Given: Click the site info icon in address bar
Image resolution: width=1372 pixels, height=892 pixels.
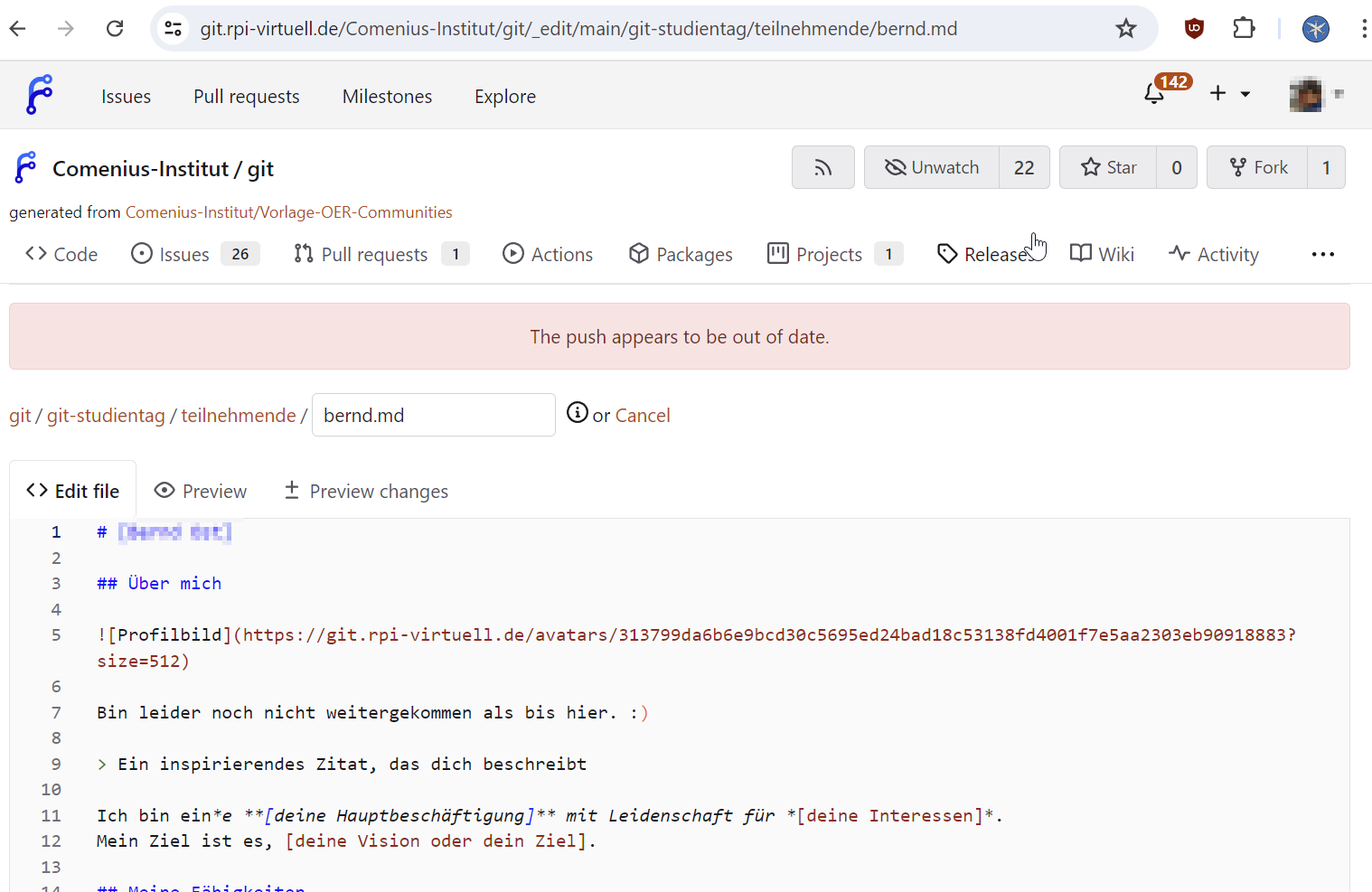Looking at the screenshot, I should (173, 29).
